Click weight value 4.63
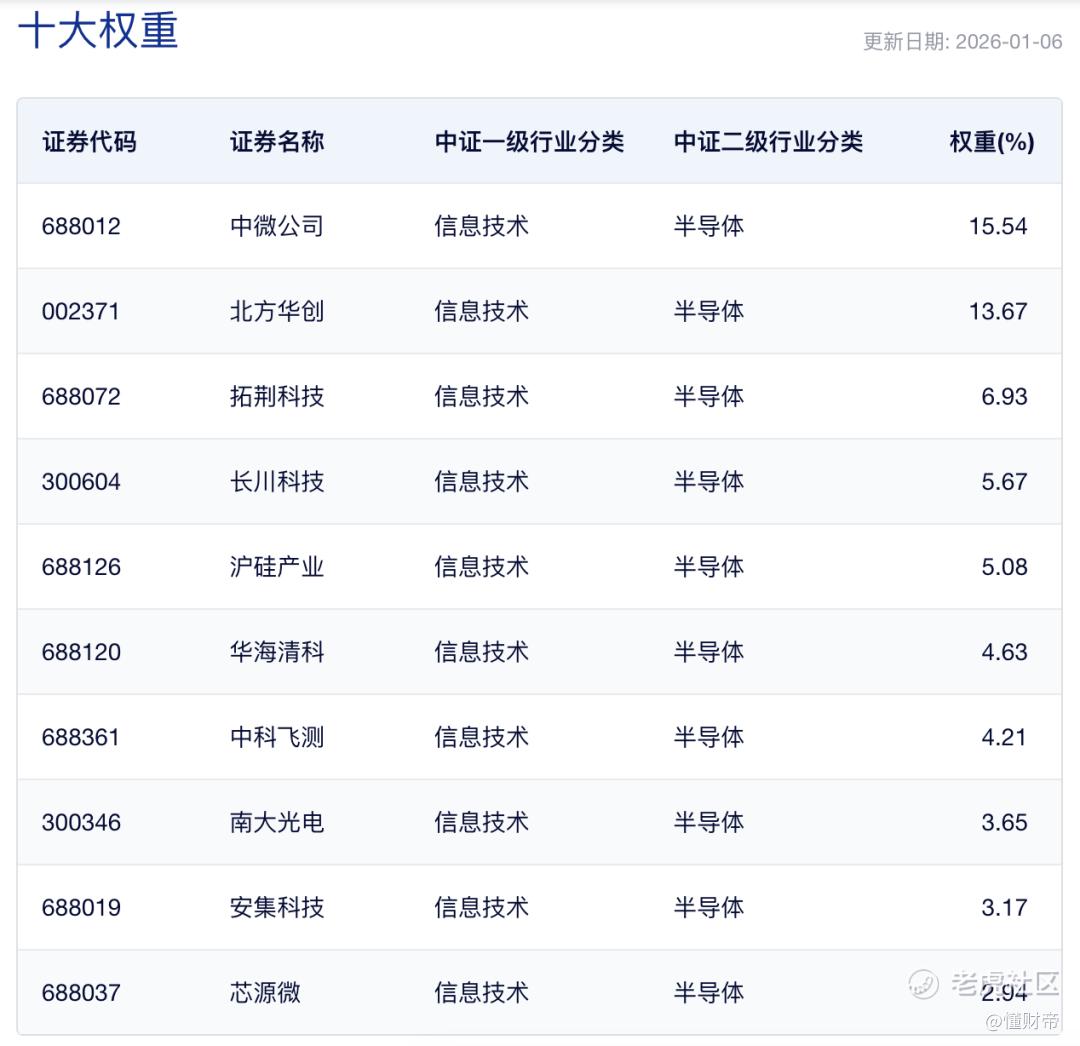 1004,652
